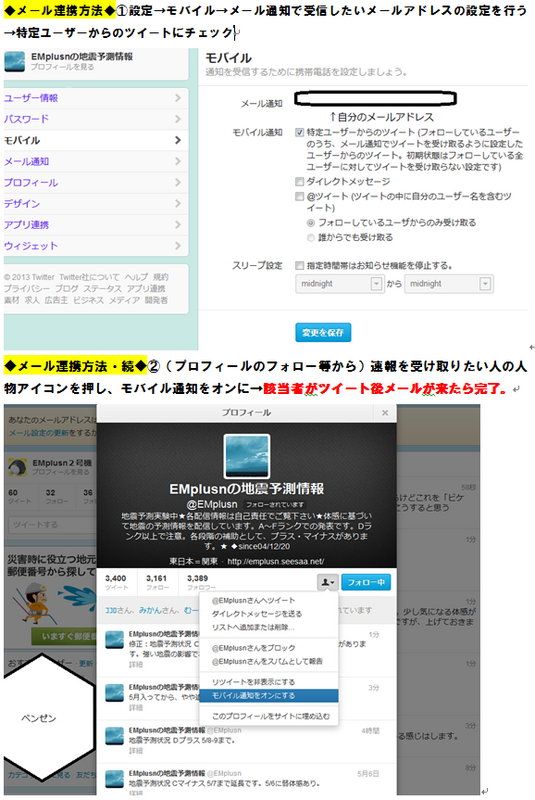
Task: Click the プライバシー footer link
Action: [27, 289]
